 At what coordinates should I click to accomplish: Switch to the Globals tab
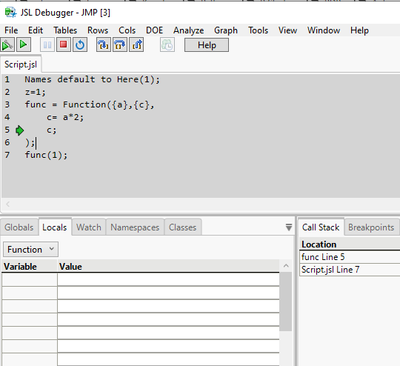(19, 227)
